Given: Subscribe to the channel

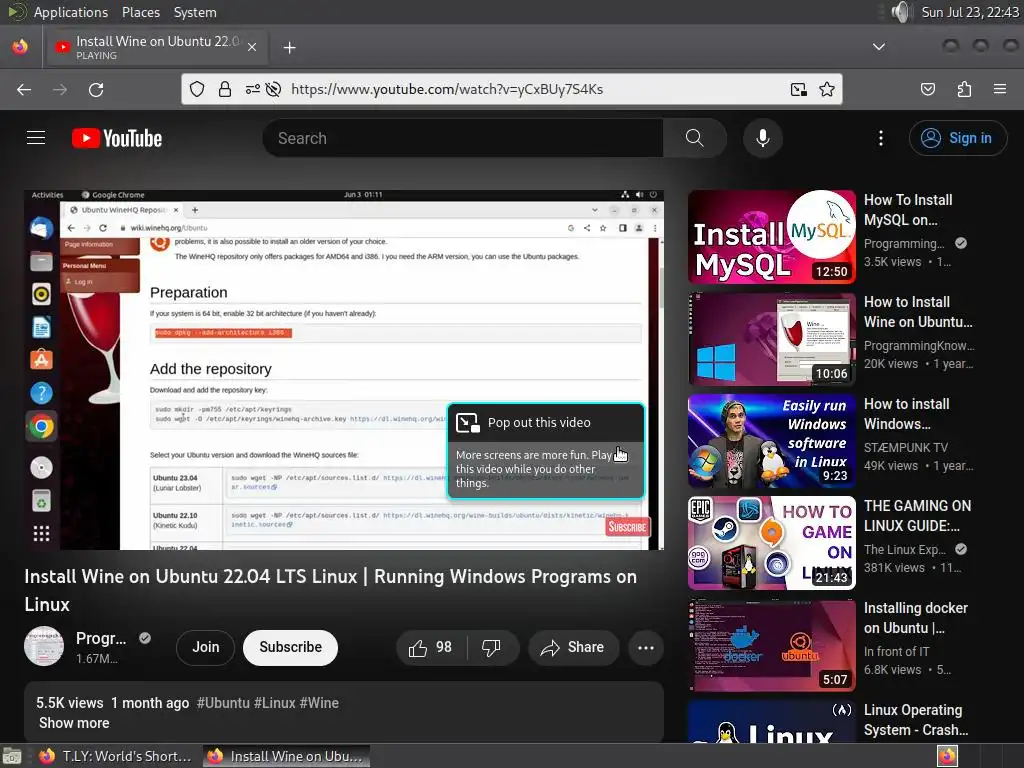Looking at the screenshot, I should 291,647.
